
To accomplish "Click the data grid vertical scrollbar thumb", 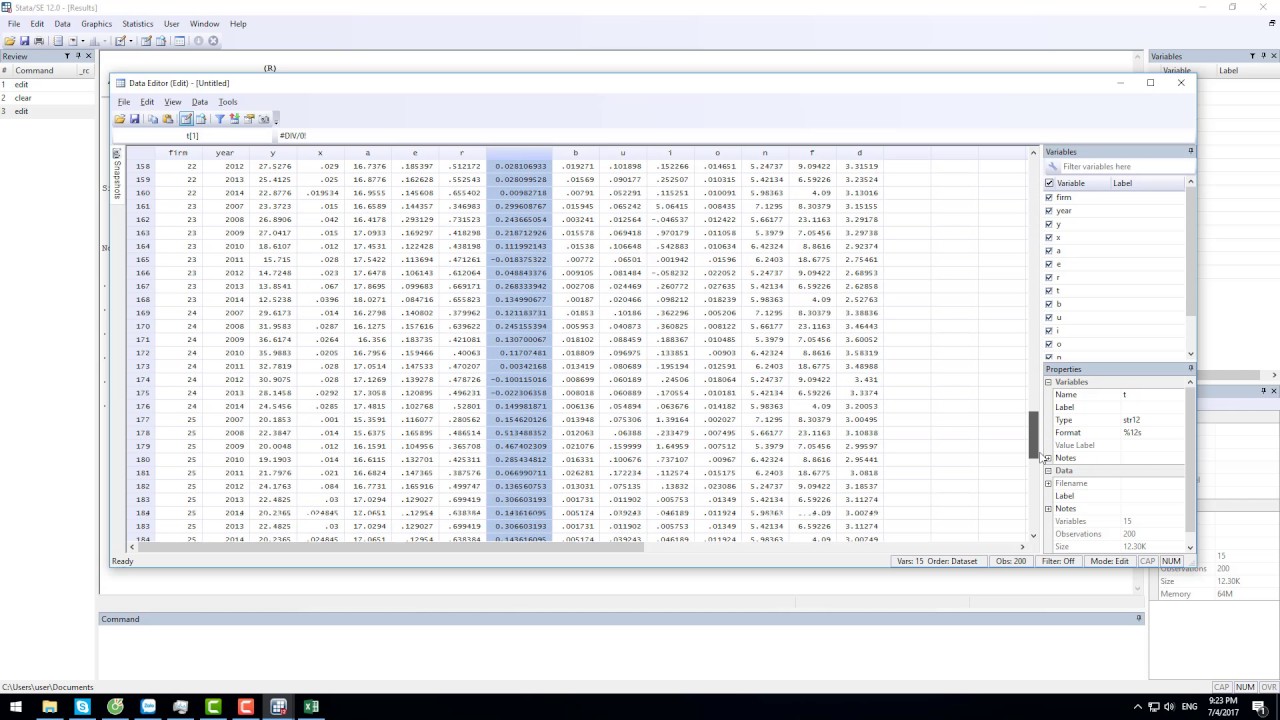I will click(1034, 435).
